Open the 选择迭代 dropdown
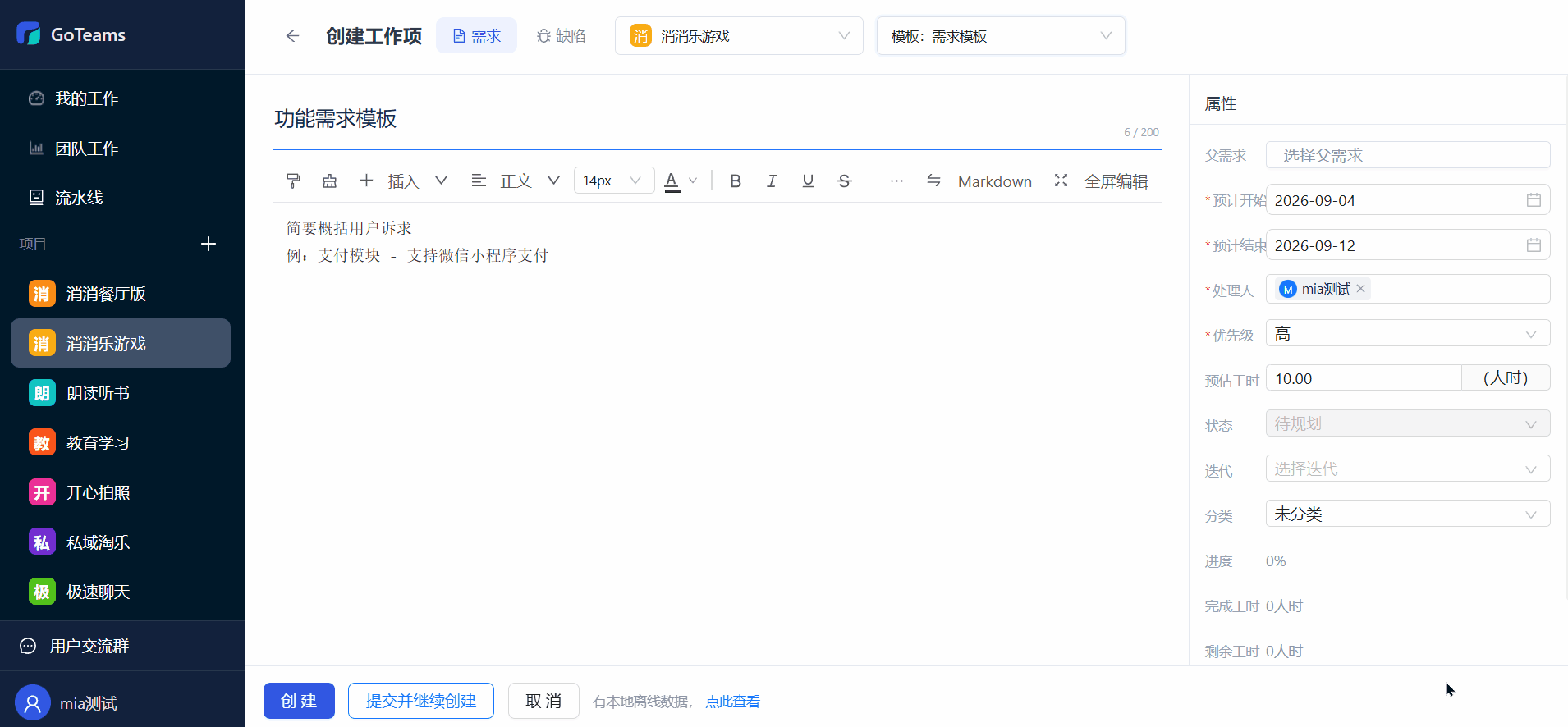The image size is (1568, 727). [1408, 469]
